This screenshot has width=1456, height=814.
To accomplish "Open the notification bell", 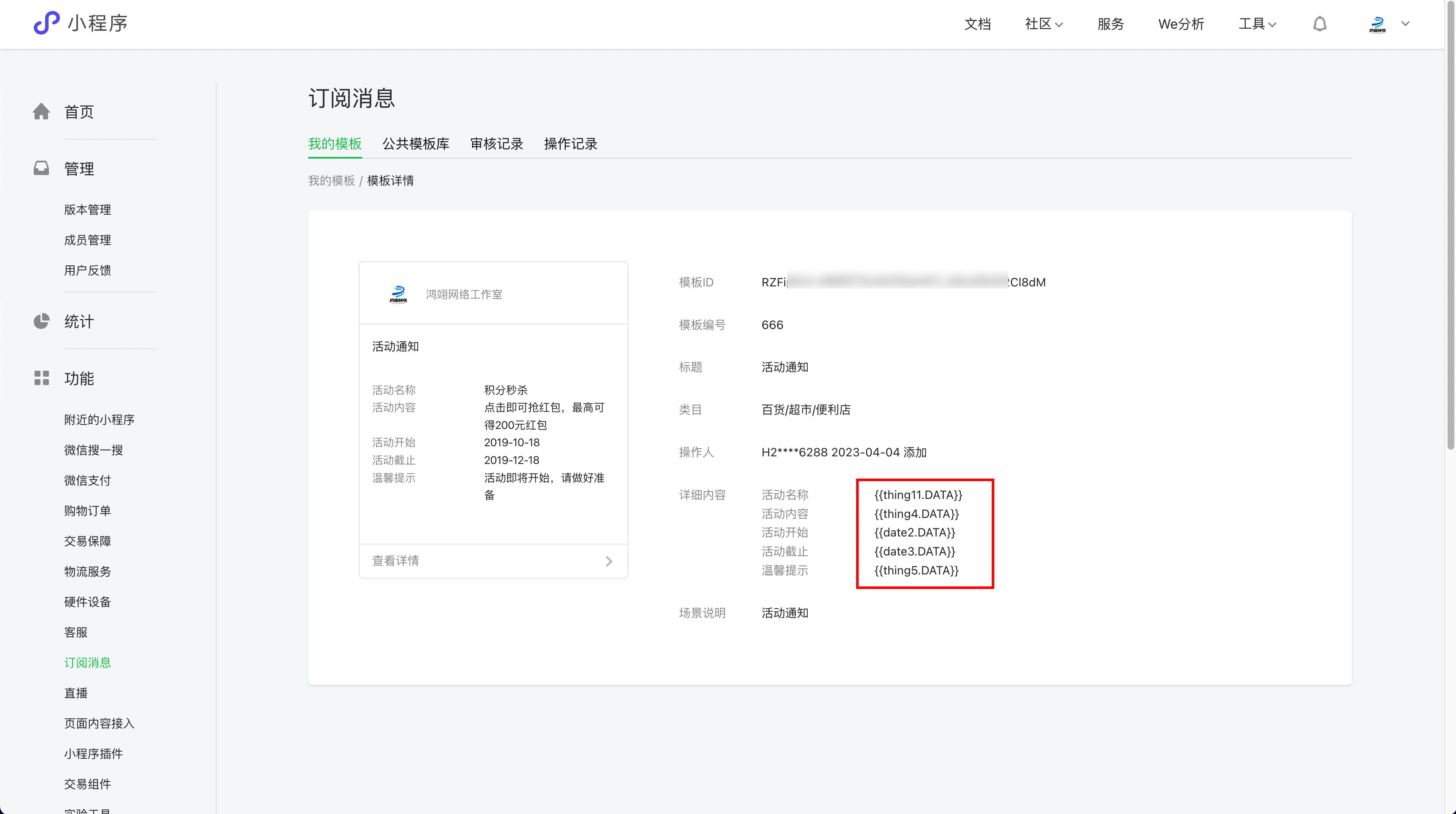I will (1320, 24).
